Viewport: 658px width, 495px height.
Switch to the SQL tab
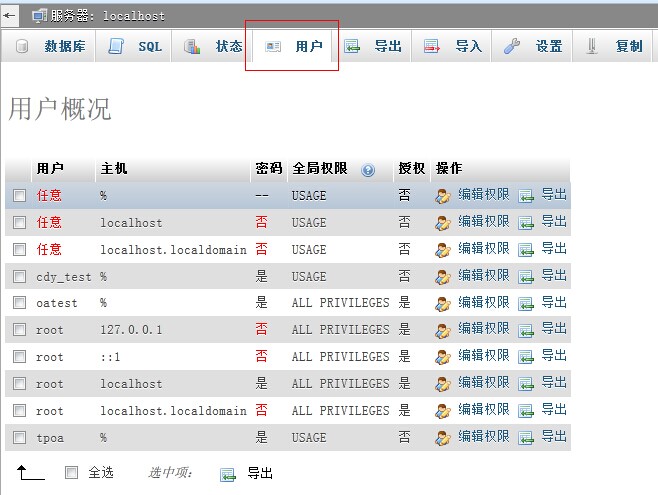[134, 46]
